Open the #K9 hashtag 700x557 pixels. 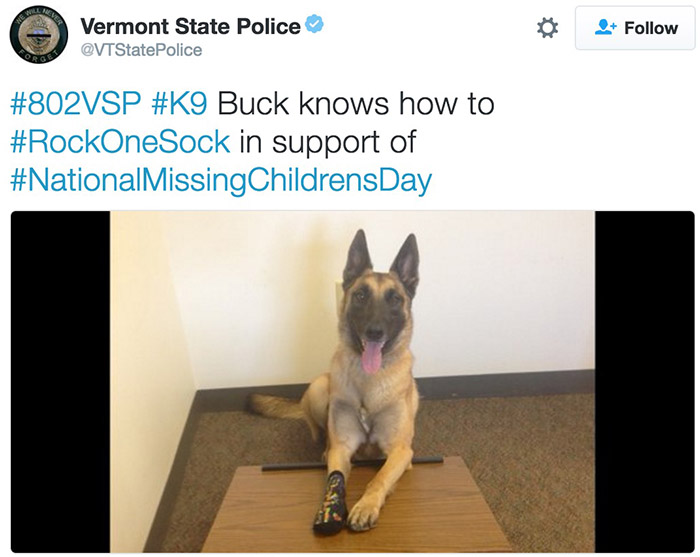(x=183, y=103)
